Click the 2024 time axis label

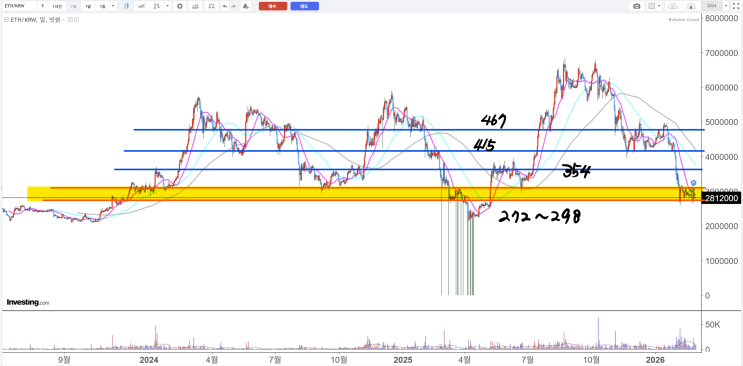point(149,359)
